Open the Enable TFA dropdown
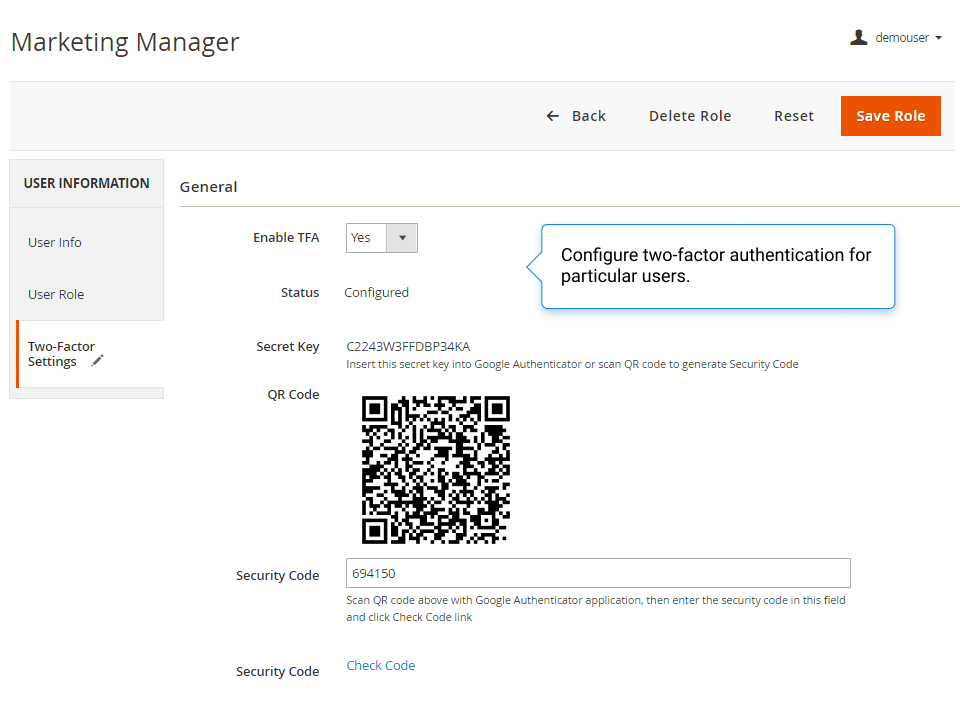The width and height of the screenshot is (960, 704). (x=381, y=238)
